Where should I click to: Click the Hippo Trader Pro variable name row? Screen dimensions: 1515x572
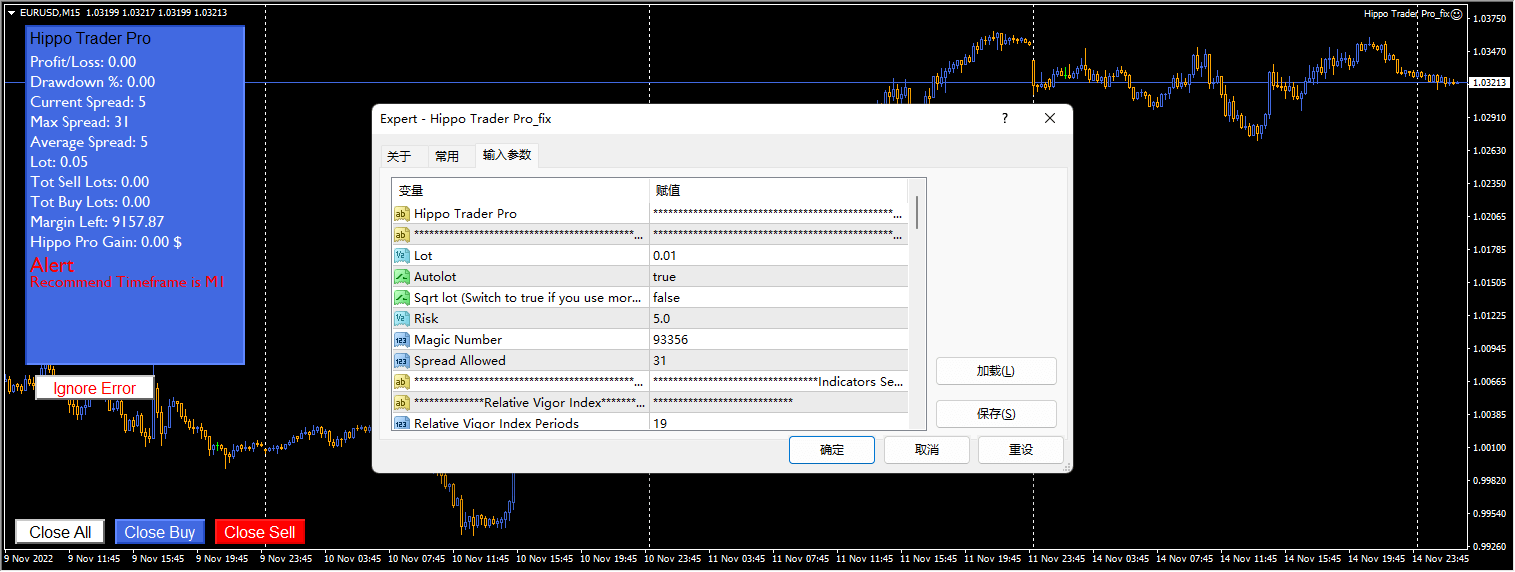(x=465, y=214)
